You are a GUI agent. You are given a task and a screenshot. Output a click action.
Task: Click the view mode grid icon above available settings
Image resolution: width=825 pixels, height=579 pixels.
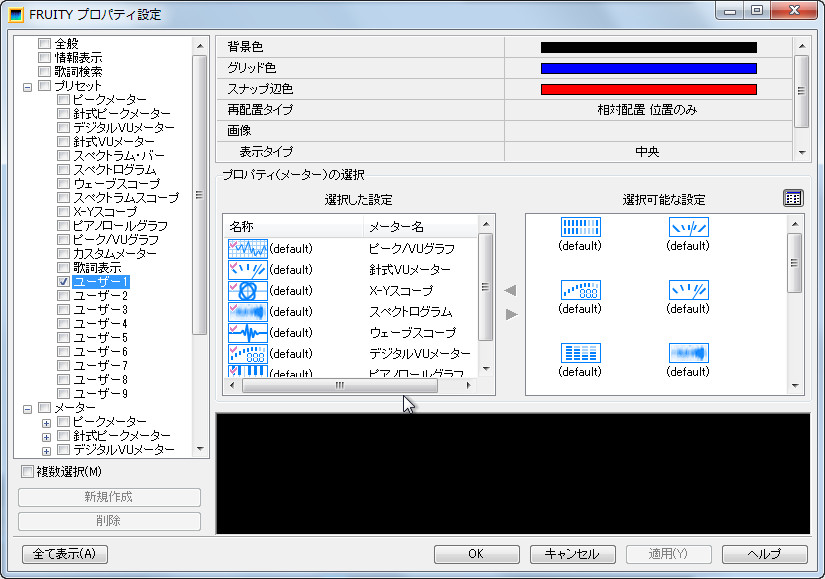pos(793,197)
